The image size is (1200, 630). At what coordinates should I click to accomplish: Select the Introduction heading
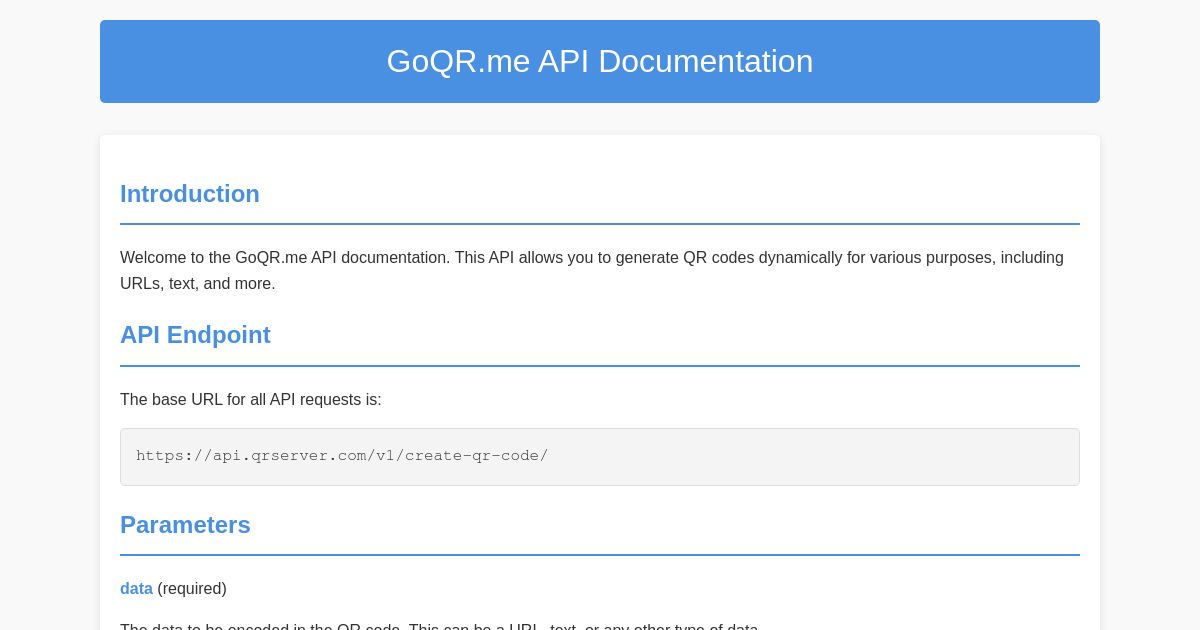coord(189,194)
